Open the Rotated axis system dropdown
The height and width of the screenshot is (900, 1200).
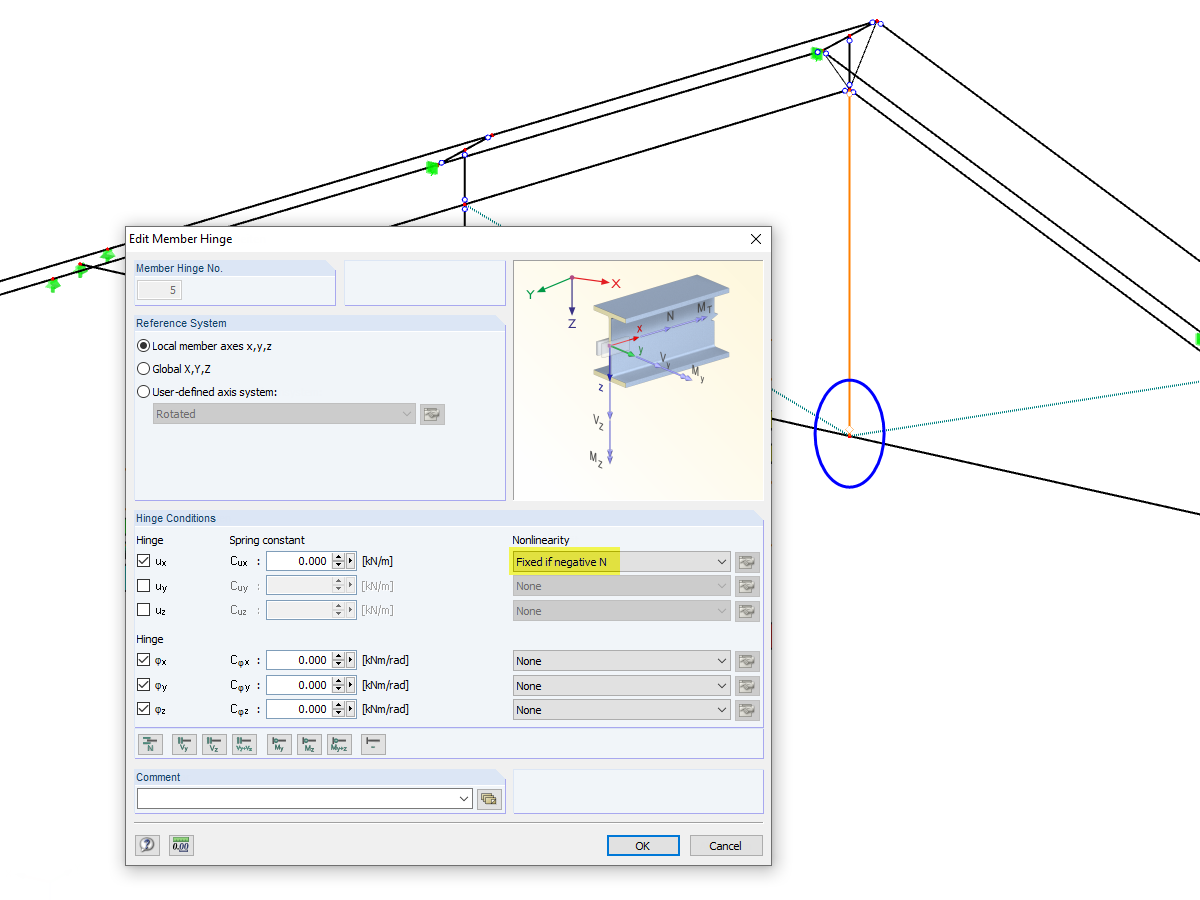point(285,414)
